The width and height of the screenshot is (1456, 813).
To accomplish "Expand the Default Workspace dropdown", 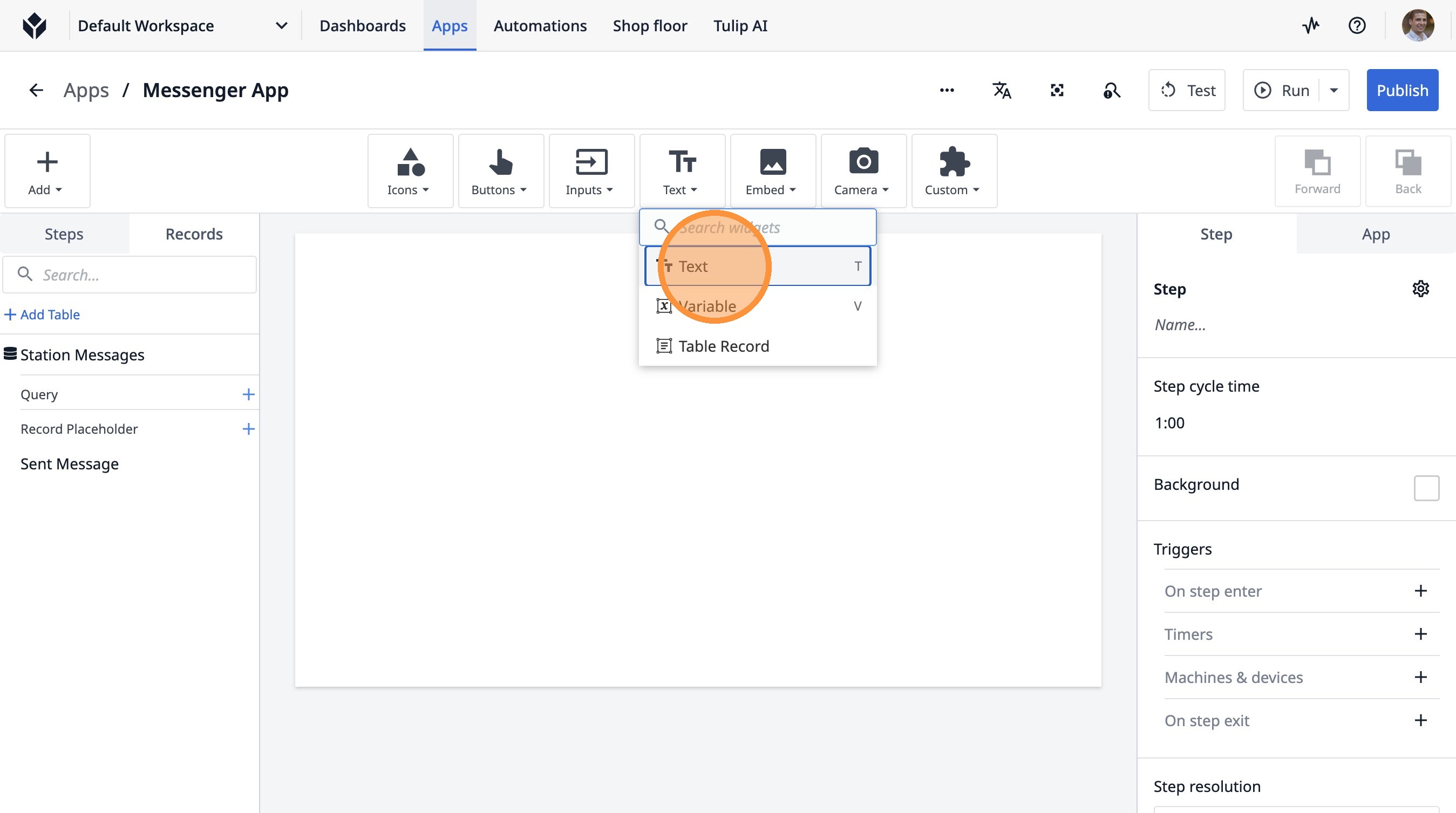I will coord(281,25).
